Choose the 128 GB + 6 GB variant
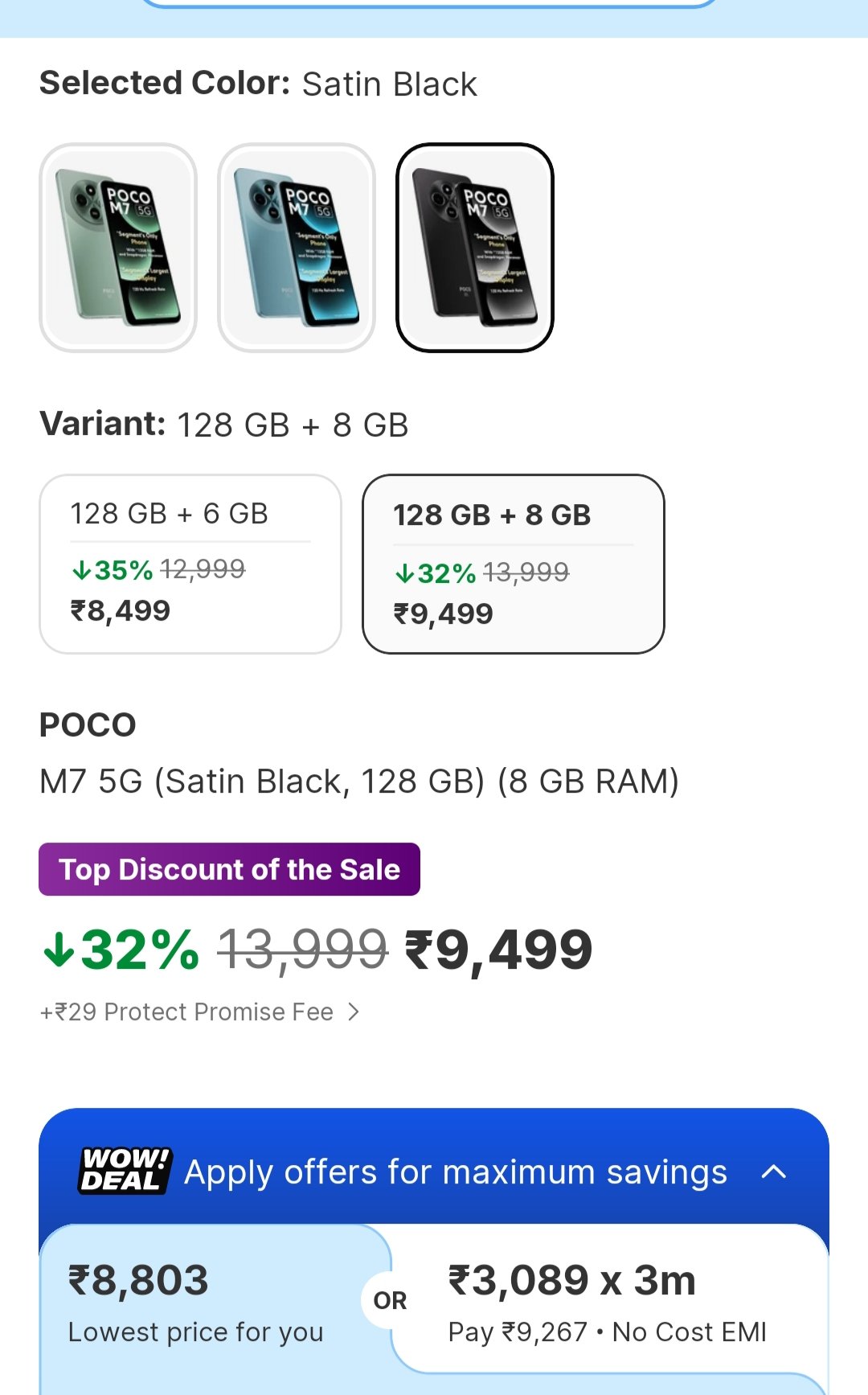 point(190,564)
